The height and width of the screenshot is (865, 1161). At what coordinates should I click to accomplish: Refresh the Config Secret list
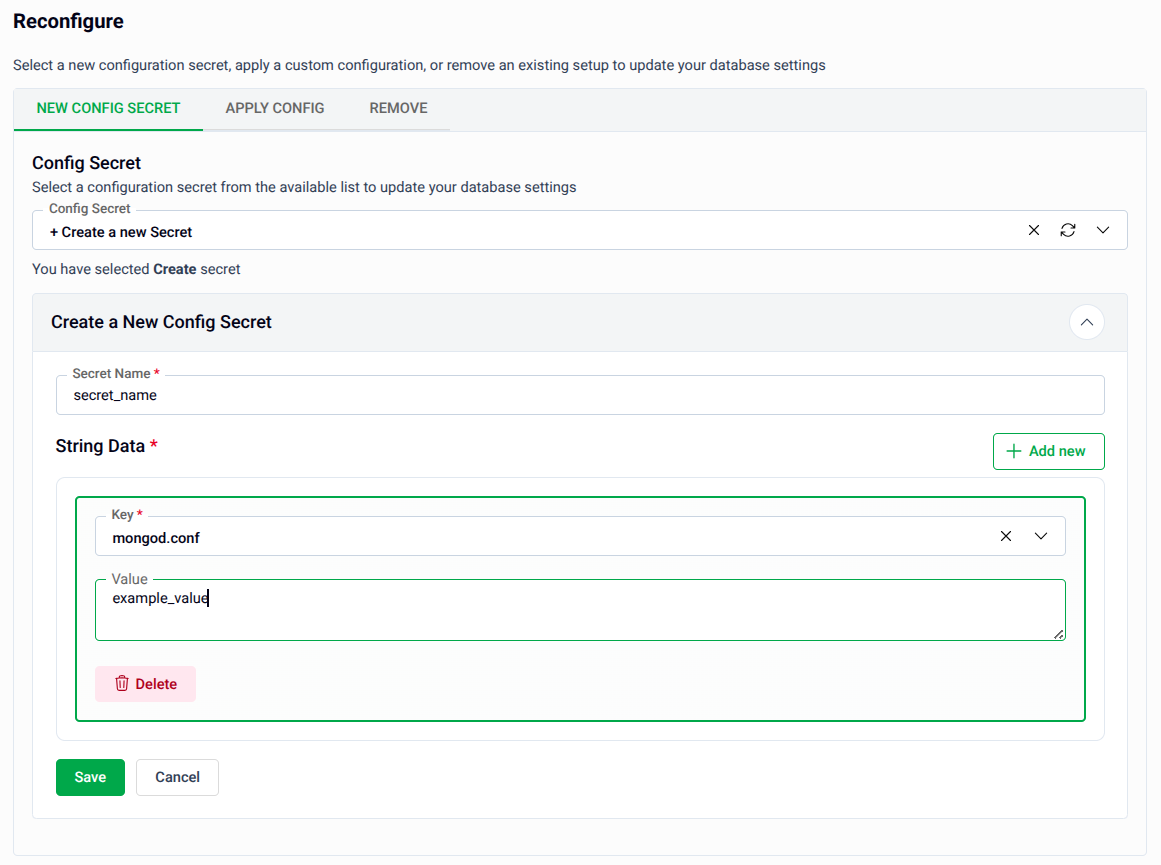click(x=1068, y=230)
